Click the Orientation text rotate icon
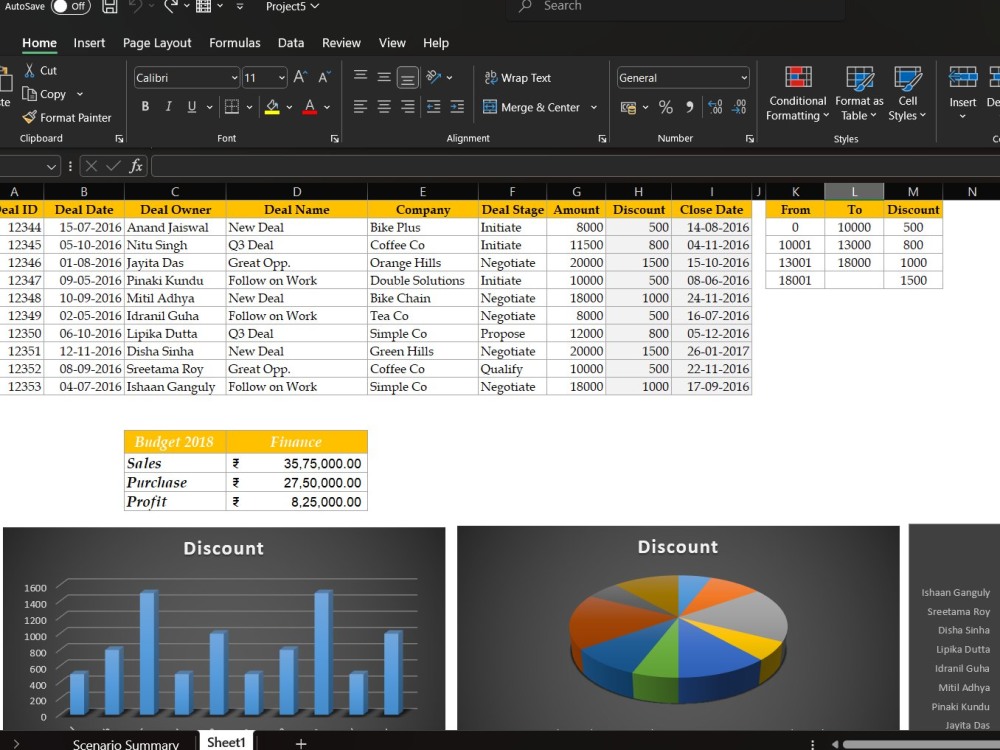The width and height of the screenshot is (1000, 750). (434, 77)
